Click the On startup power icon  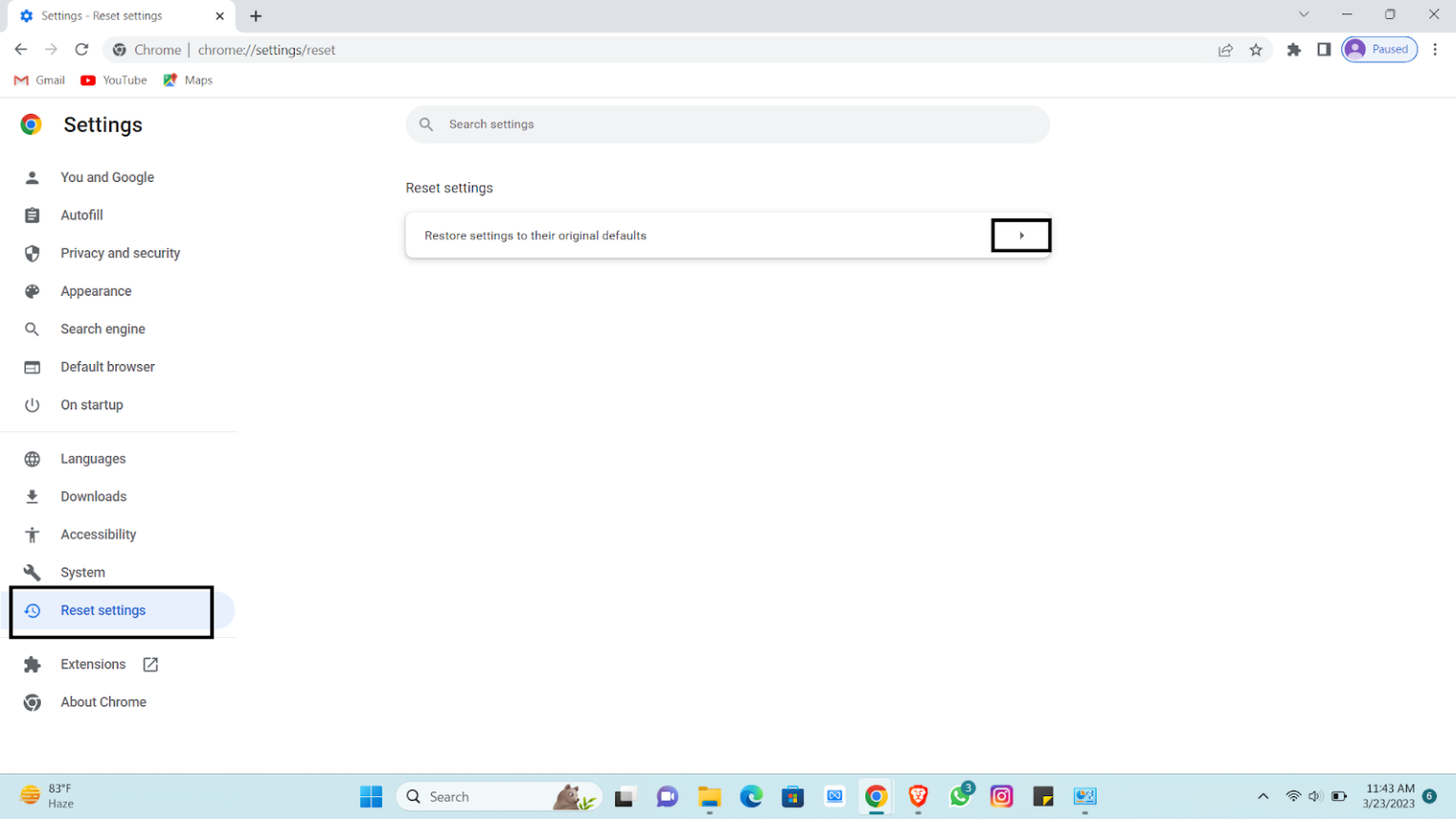[32, 405]
